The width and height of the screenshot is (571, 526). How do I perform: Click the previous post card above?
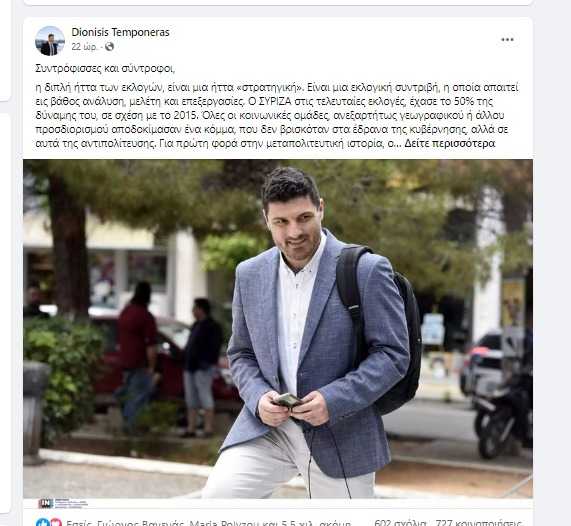[x=278, y=2]
